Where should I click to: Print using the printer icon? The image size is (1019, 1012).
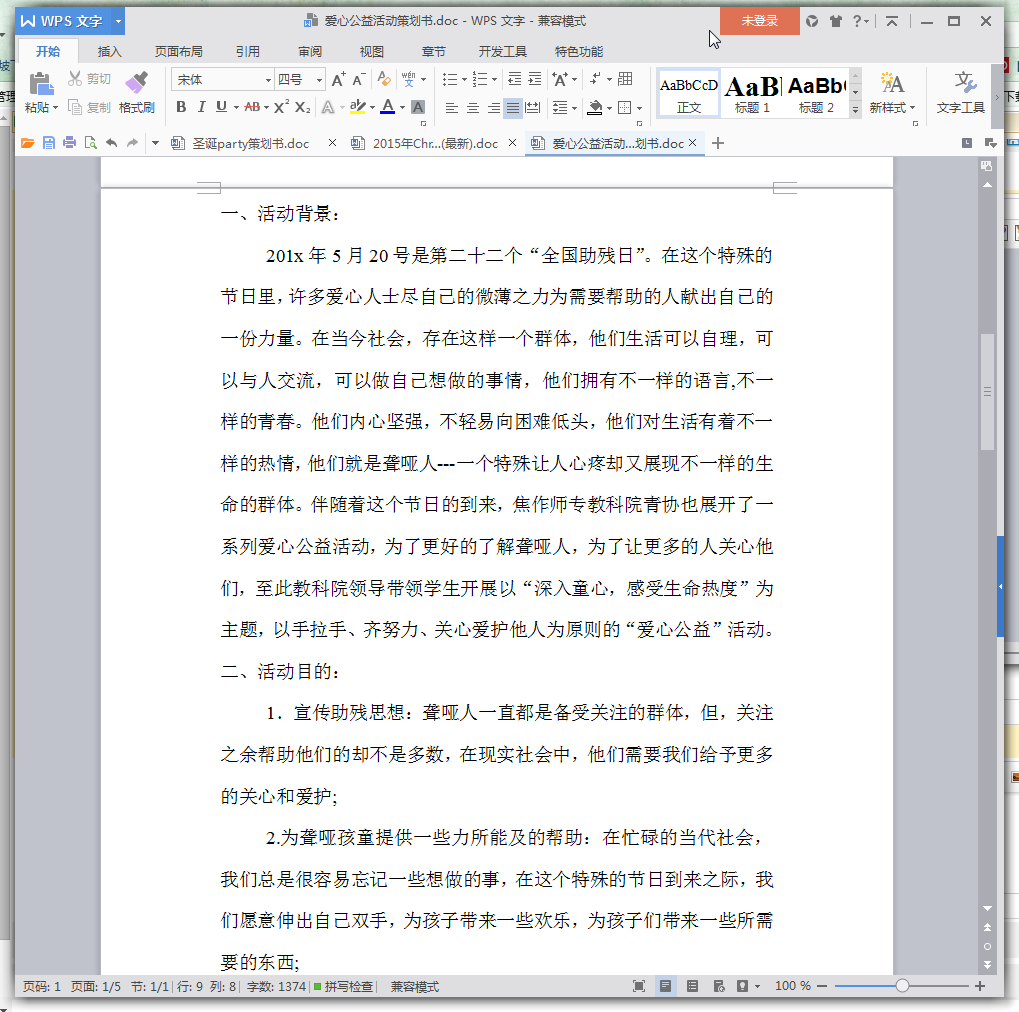point(70,143)
